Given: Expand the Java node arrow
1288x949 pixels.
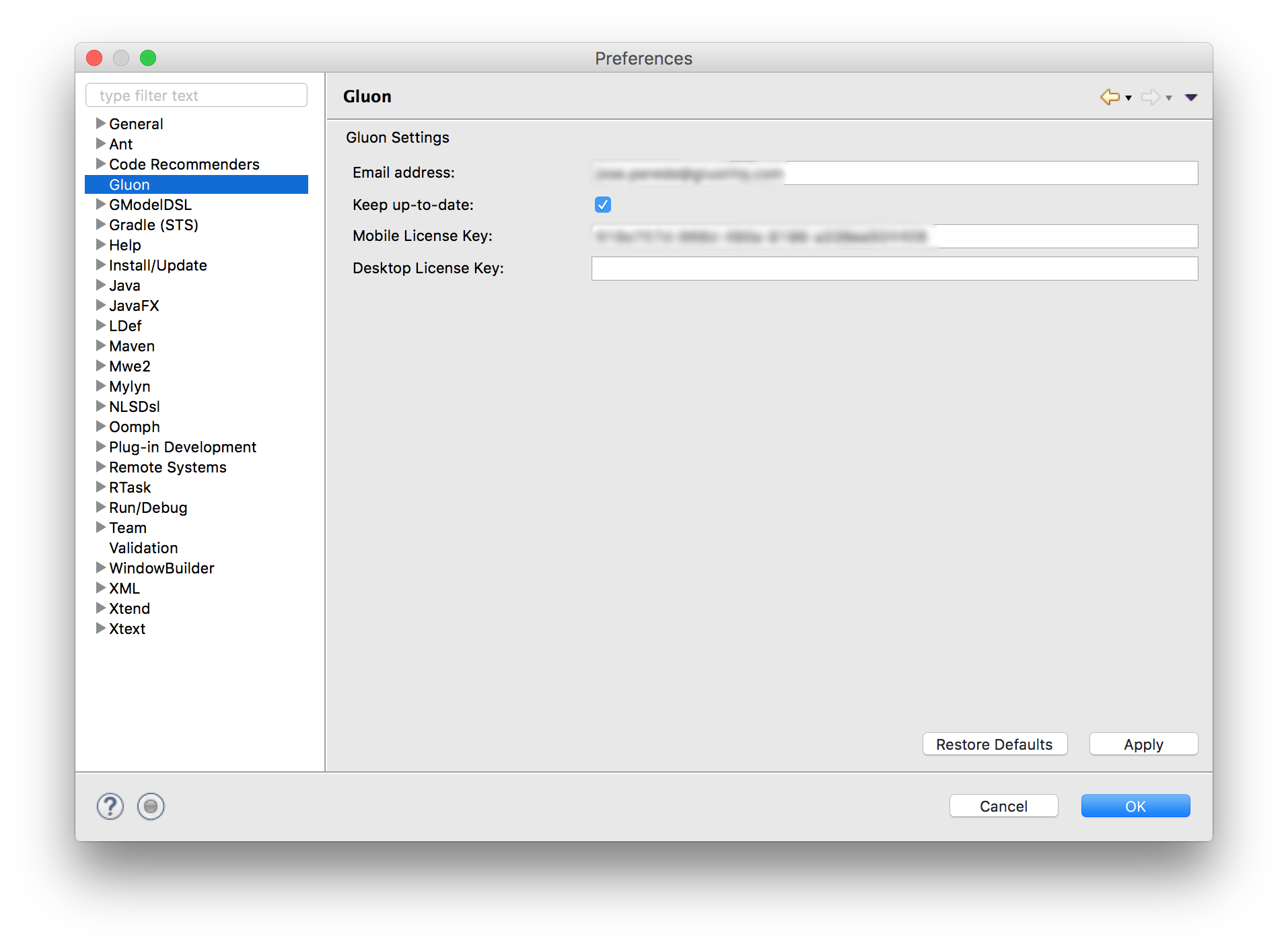Looking at the screenshot, I should 101,285.
